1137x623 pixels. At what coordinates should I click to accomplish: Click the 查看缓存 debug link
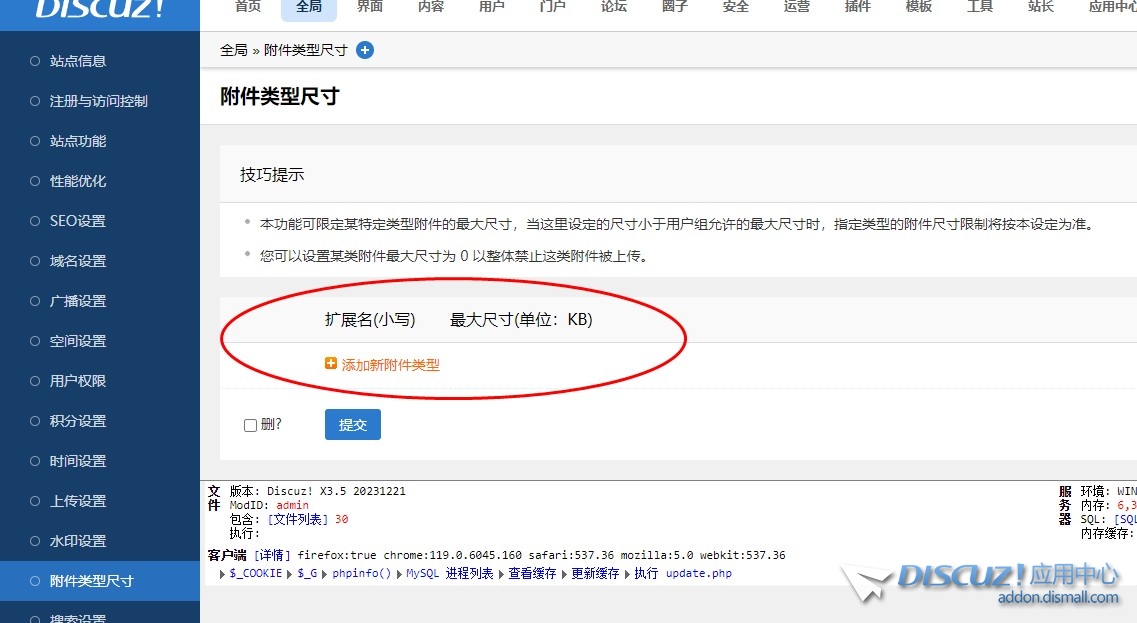532,573
